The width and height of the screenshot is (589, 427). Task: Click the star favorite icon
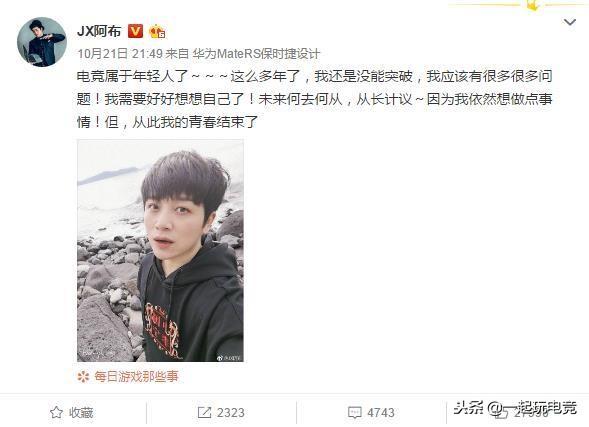coord(56,412)
